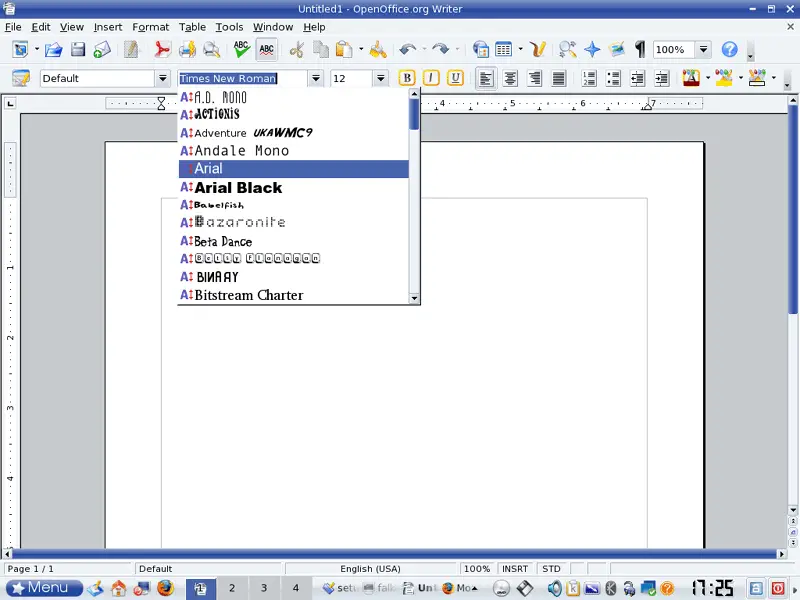Redo the last undone action
Screen dimensions: 800x600
(440, 49)
